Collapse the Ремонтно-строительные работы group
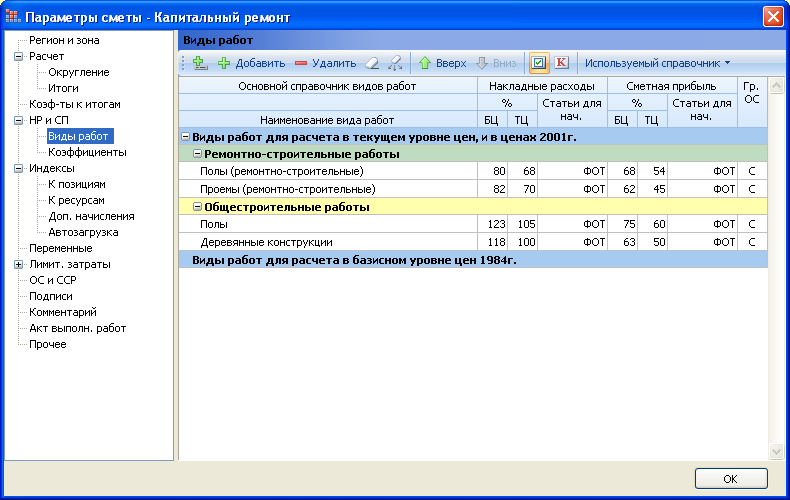This screenshot has width=790, height=500. tap(198, 154)
